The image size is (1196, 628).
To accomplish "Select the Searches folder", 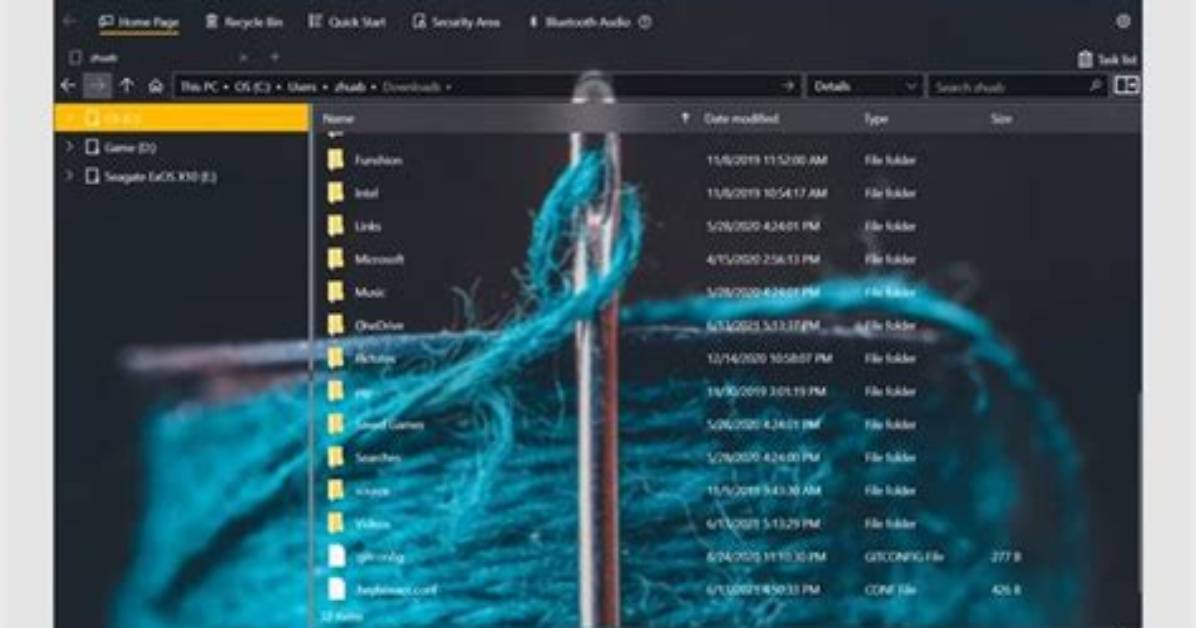I will pos(378,458).
